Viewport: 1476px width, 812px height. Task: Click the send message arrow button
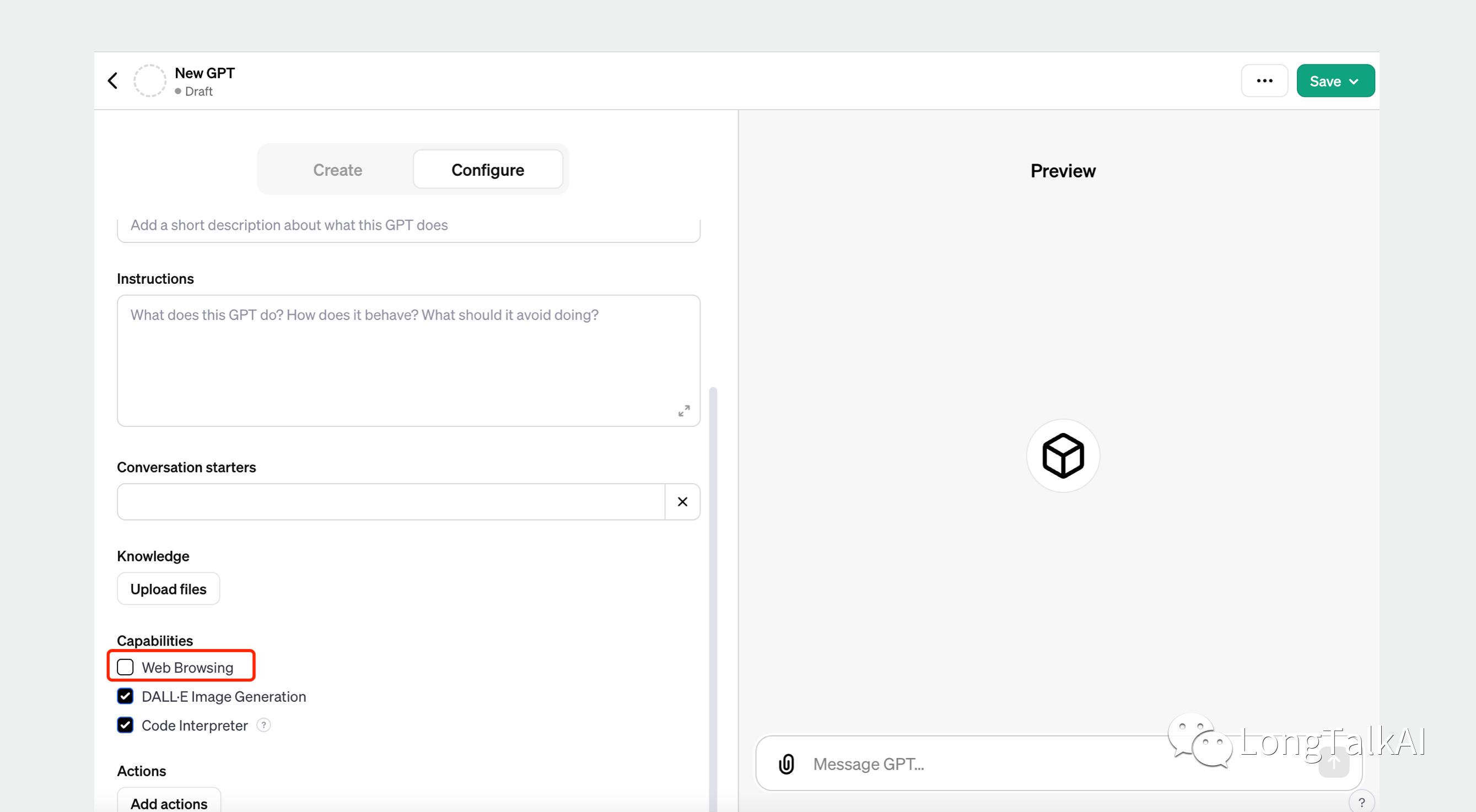click(x=1333, y=764)
